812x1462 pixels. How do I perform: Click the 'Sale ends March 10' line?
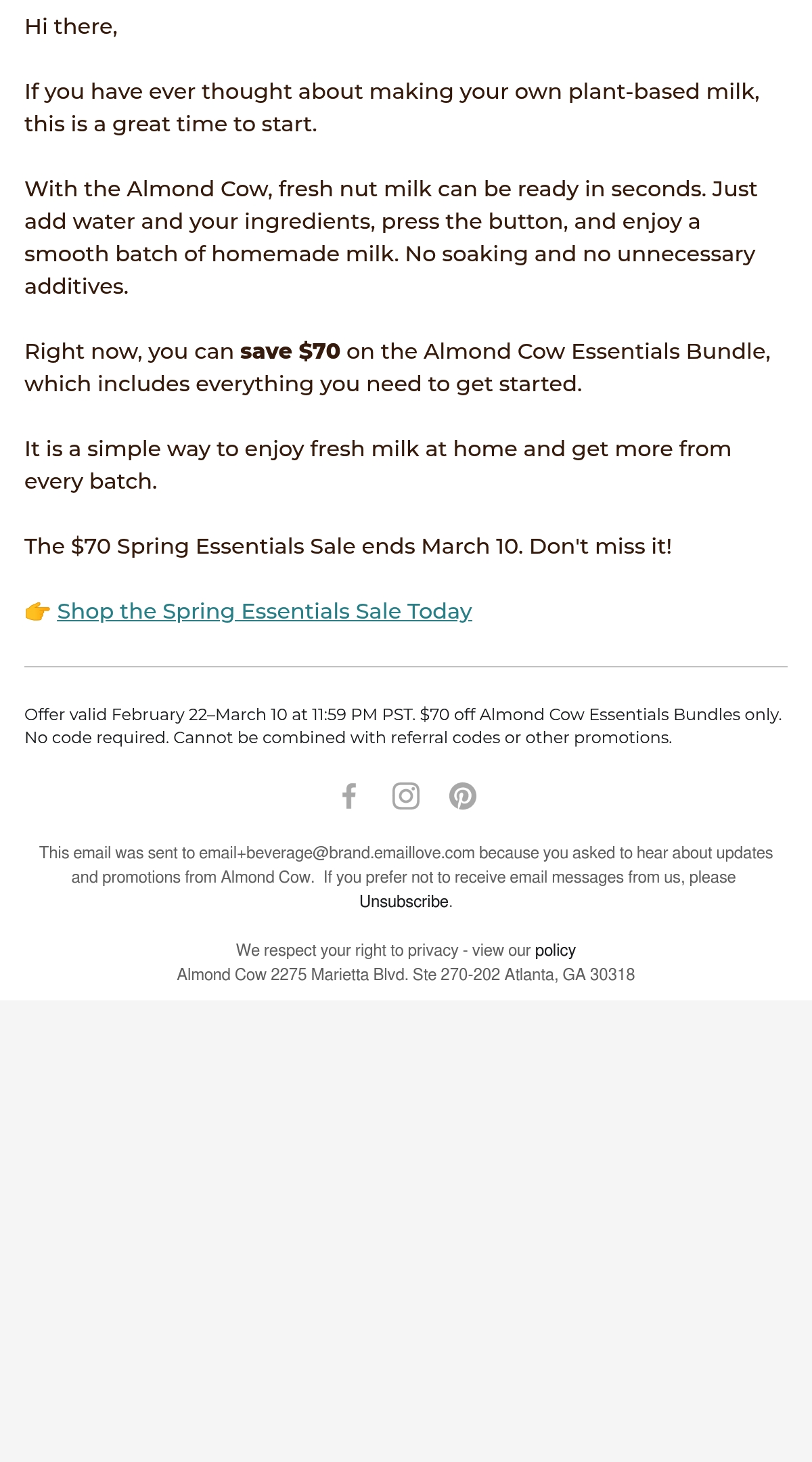pos(348,546)
